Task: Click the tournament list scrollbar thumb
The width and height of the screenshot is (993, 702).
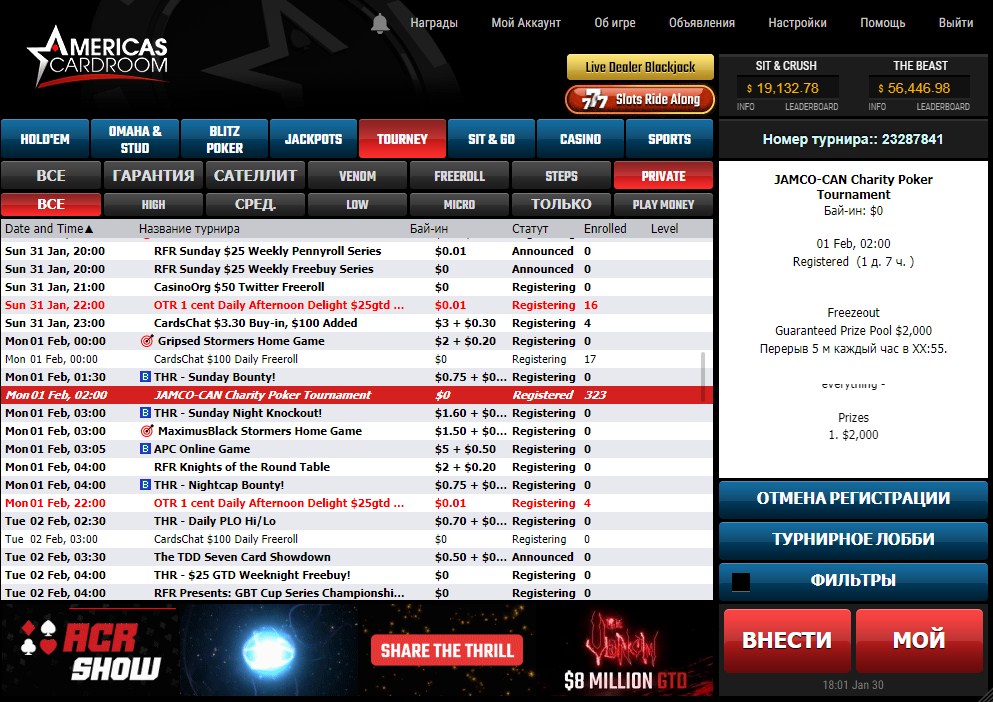Action: 702,376
